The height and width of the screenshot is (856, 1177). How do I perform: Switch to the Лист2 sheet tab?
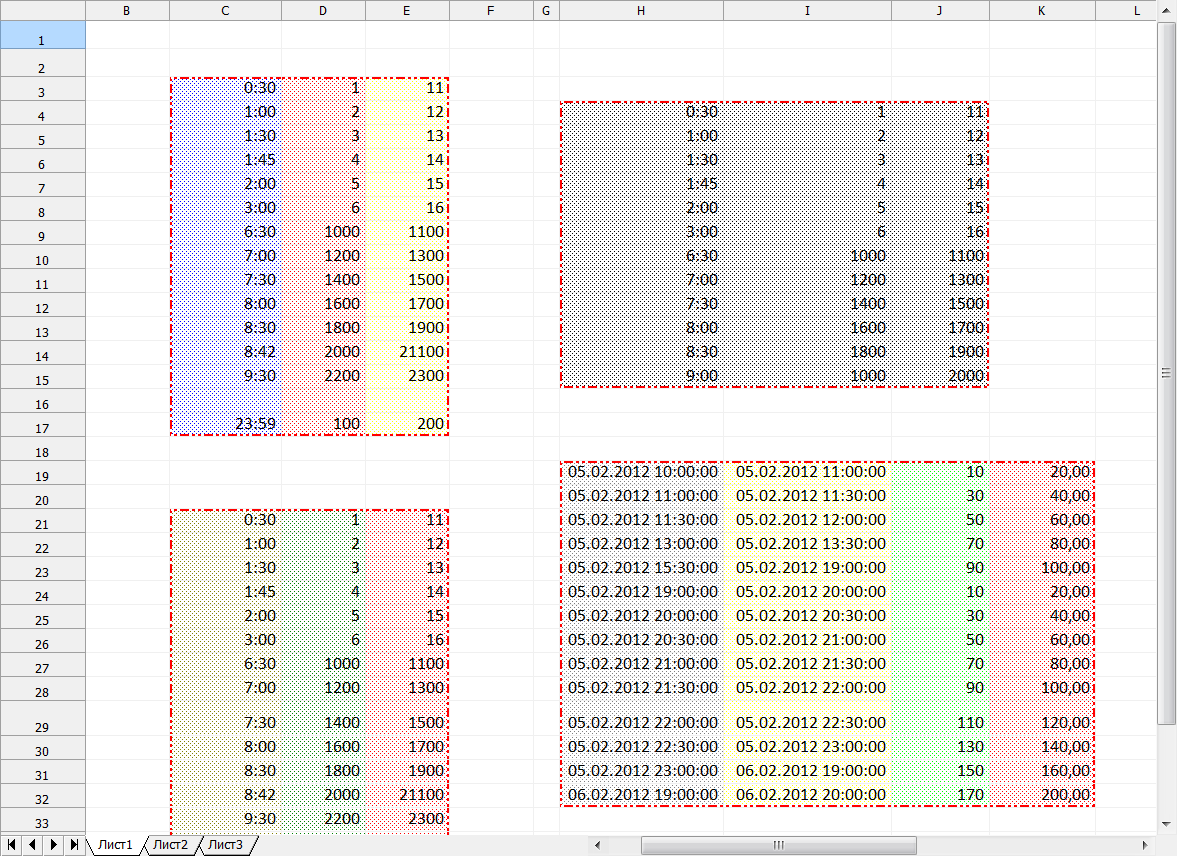[169, 845]
